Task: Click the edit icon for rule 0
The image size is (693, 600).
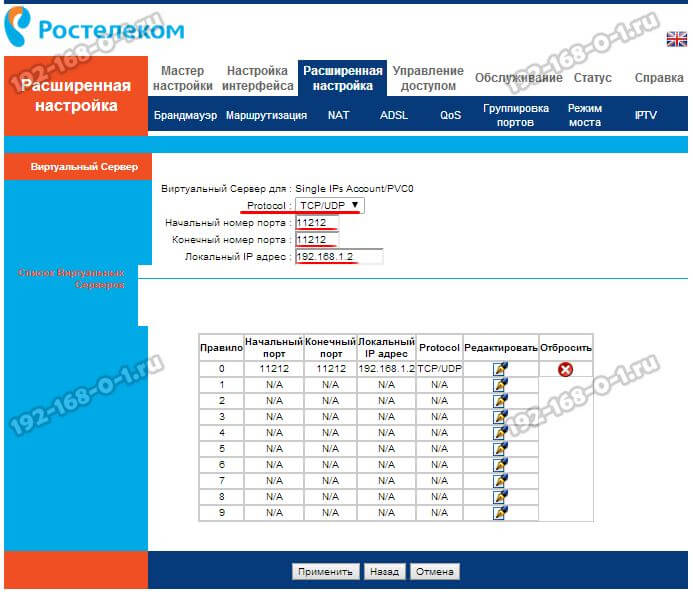Action: [x=500, y=368]
